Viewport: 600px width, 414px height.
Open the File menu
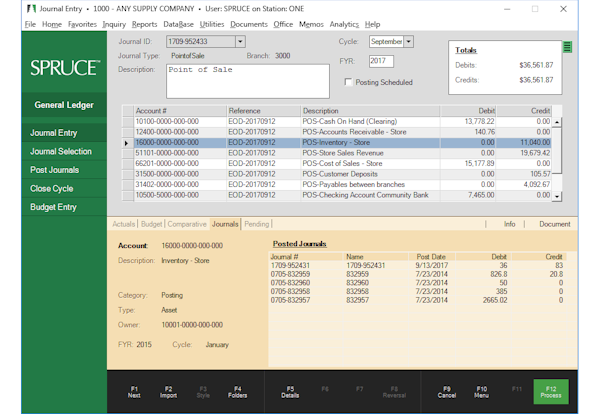[30, 24]
